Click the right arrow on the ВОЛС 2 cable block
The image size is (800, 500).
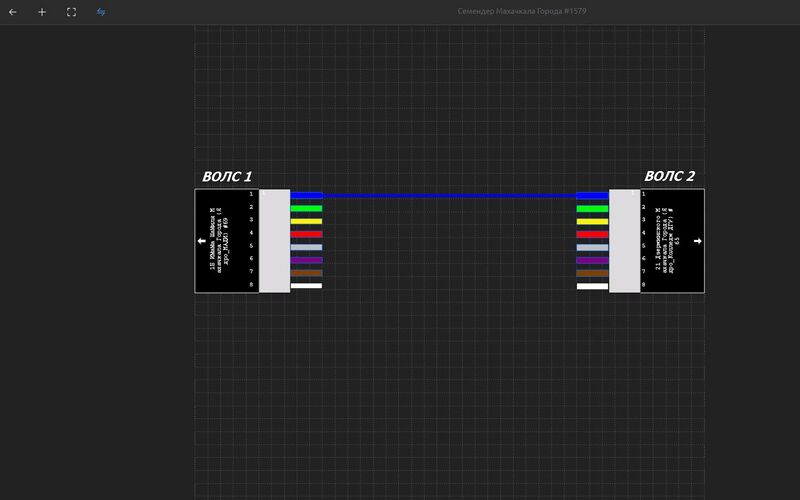pyautogui.click(x=697, y=241)
